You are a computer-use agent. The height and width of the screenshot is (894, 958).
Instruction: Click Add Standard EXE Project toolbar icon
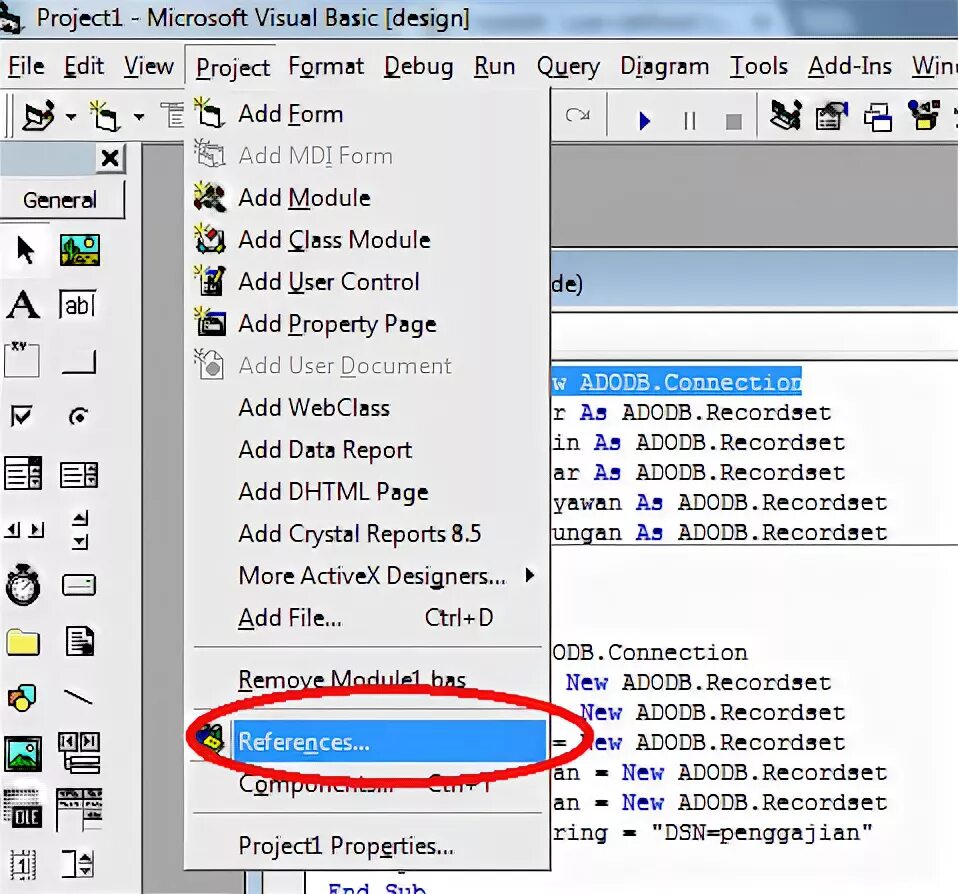38,116
